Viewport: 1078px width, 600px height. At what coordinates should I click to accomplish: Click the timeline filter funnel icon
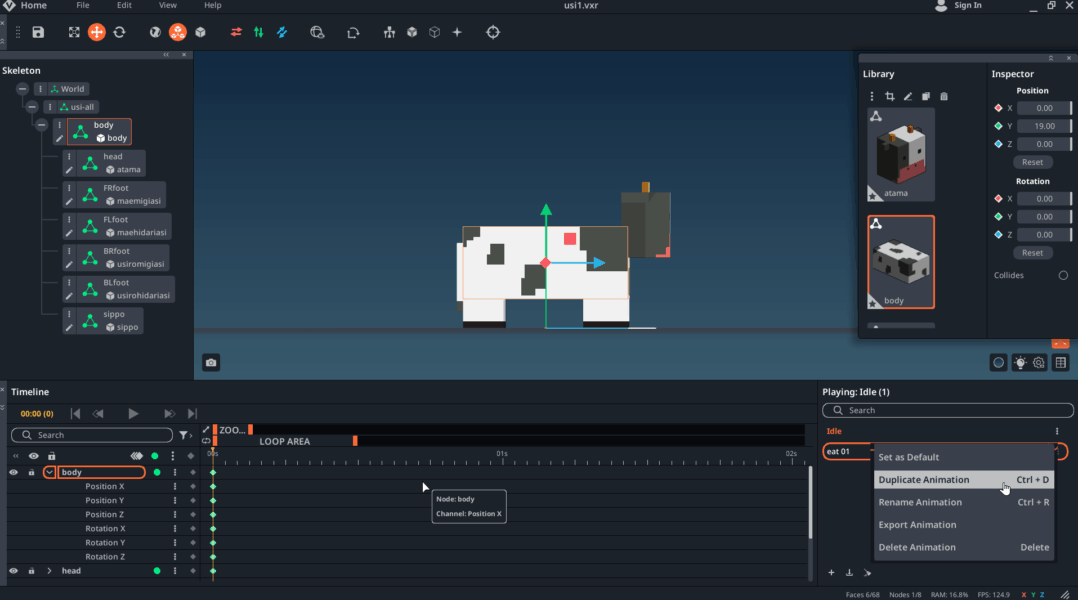184,435
